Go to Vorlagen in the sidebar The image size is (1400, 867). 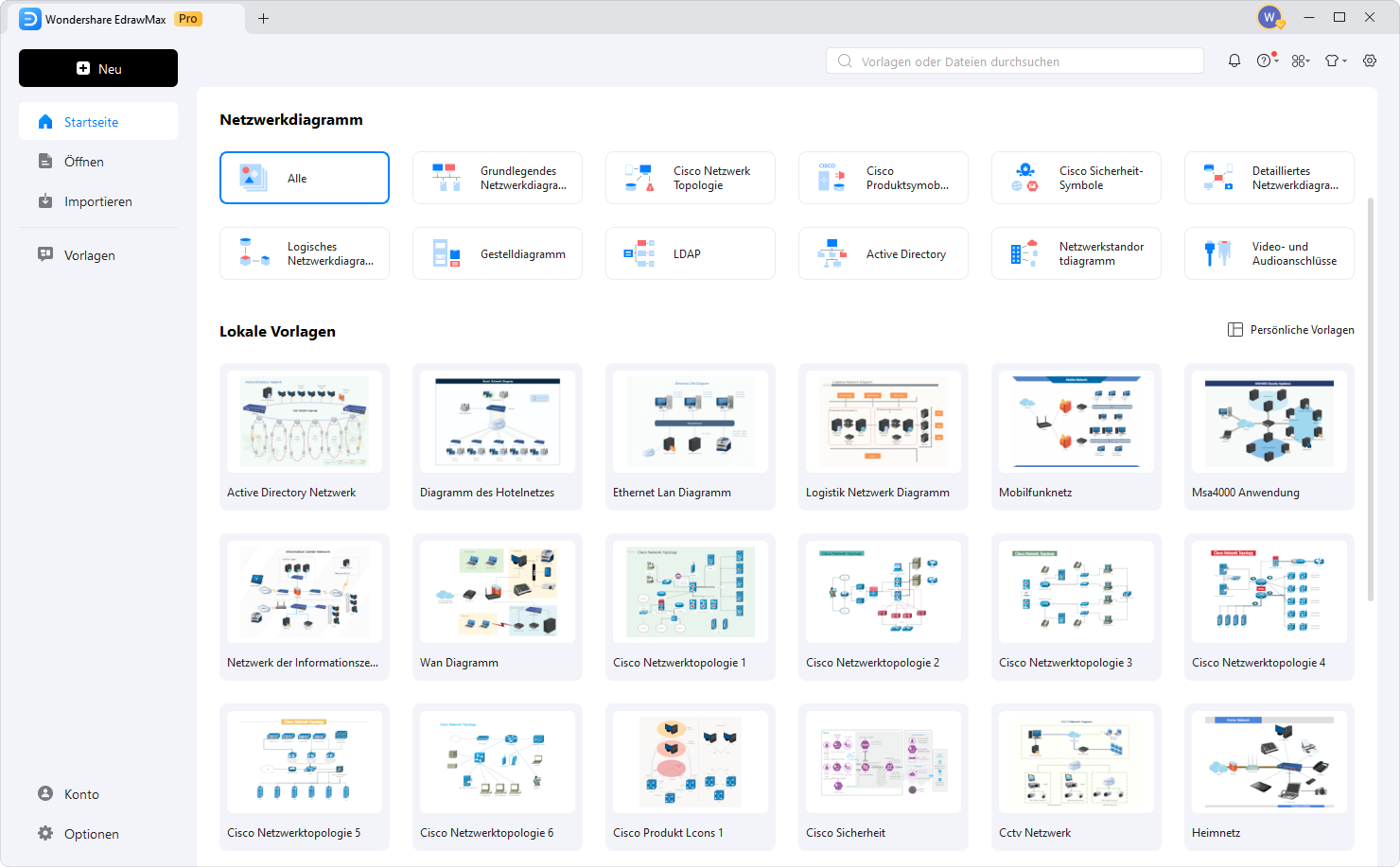[98, 255]
